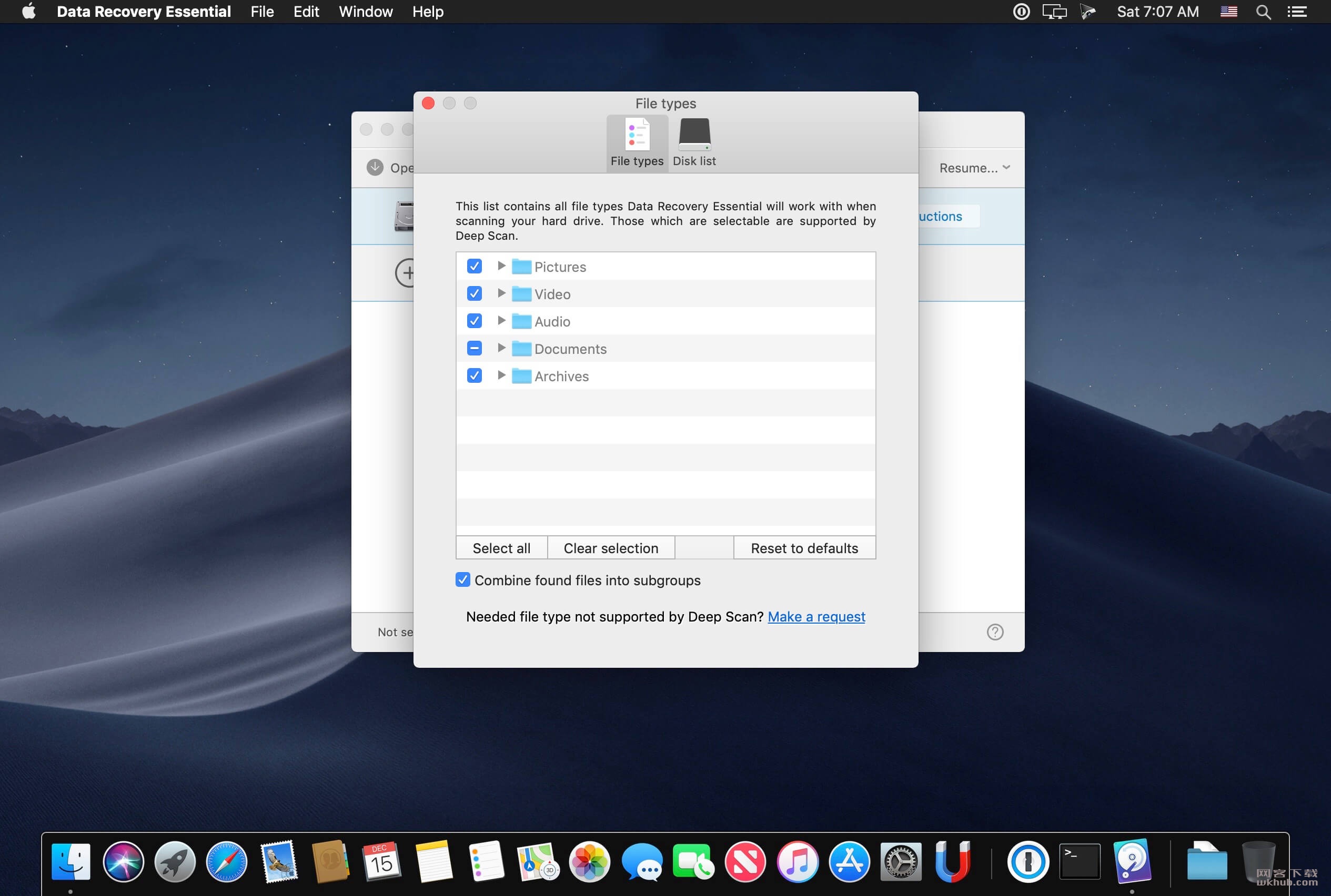The image size is (1331, 896).
Task: Open System Preferences gear in dock
Action: [x=901, y=862]
